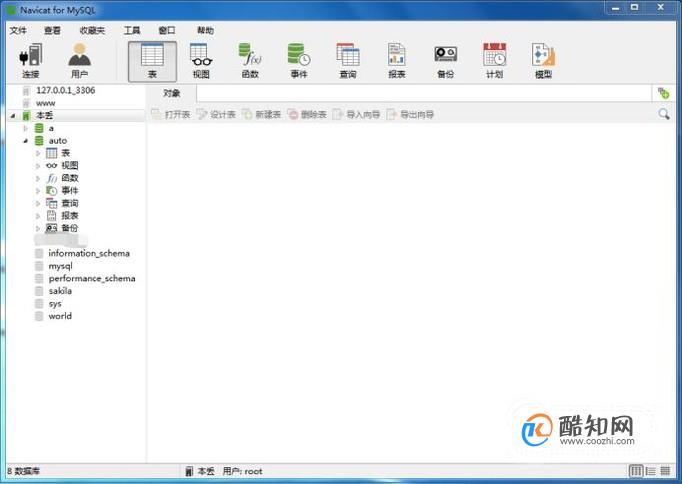Click the 查询 (Query) toolbar icon

click(x=348, y=60)
